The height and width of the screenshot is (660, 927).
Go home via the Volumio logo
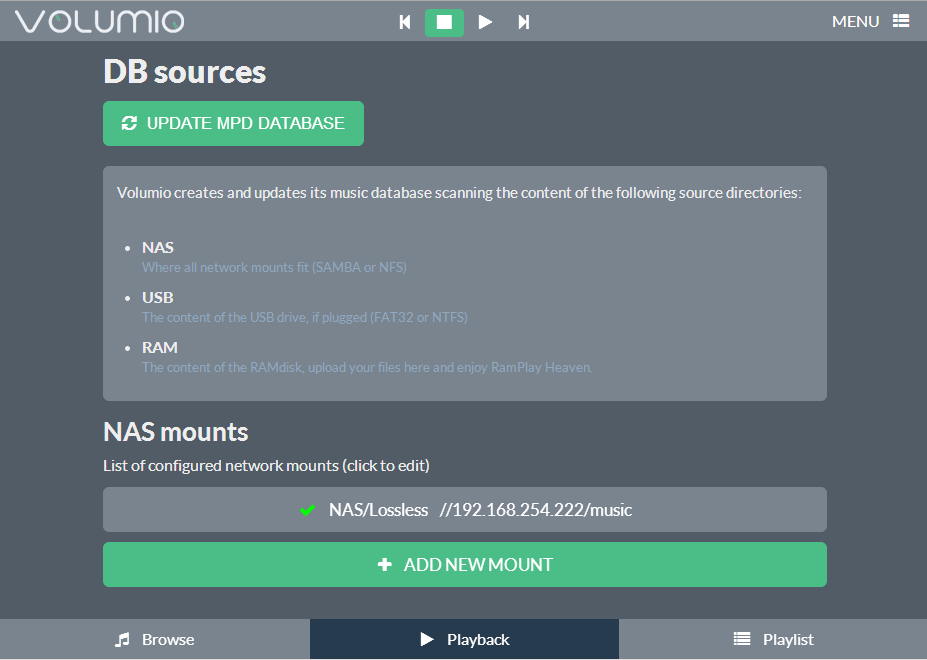click(x=99, y=21)
